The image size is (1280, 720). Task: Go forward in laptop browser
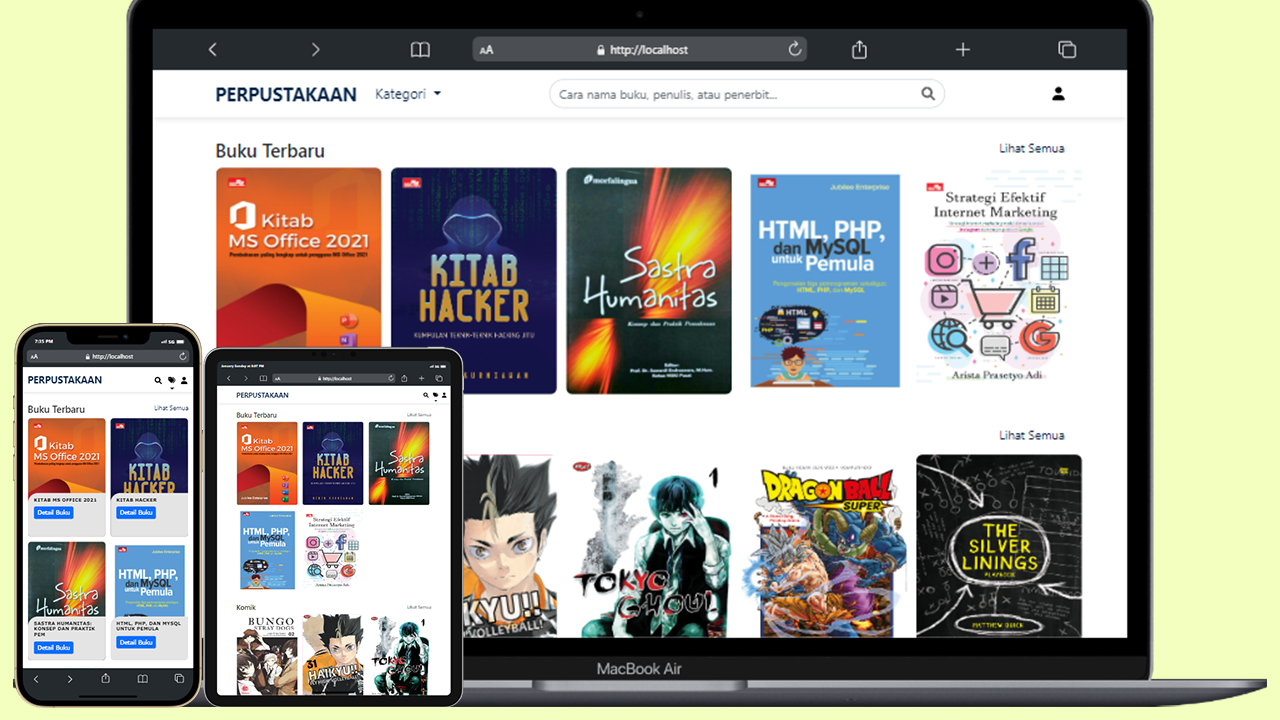[316, 49]
